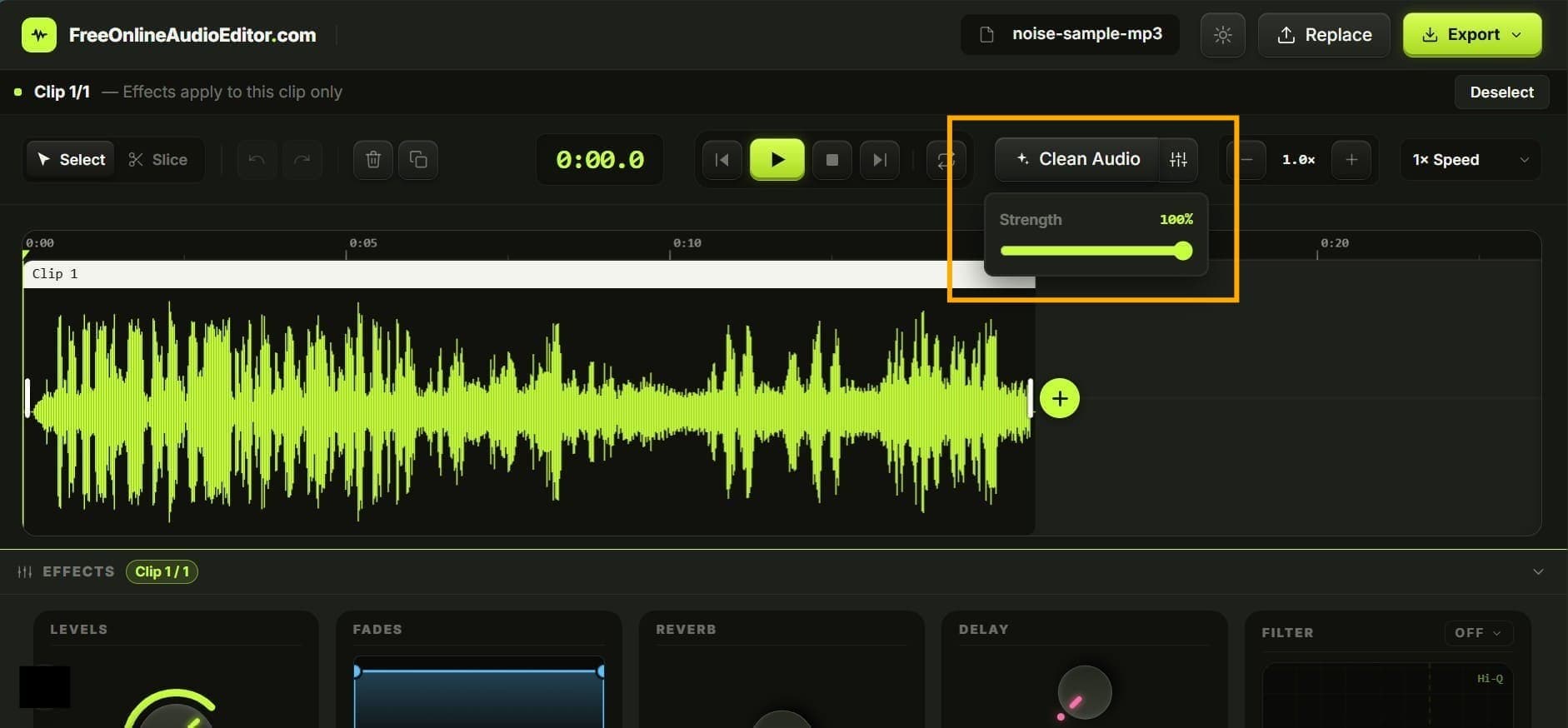Click the Delay knob
The width and height of the screenshot is (1568, 728).
1084,692
